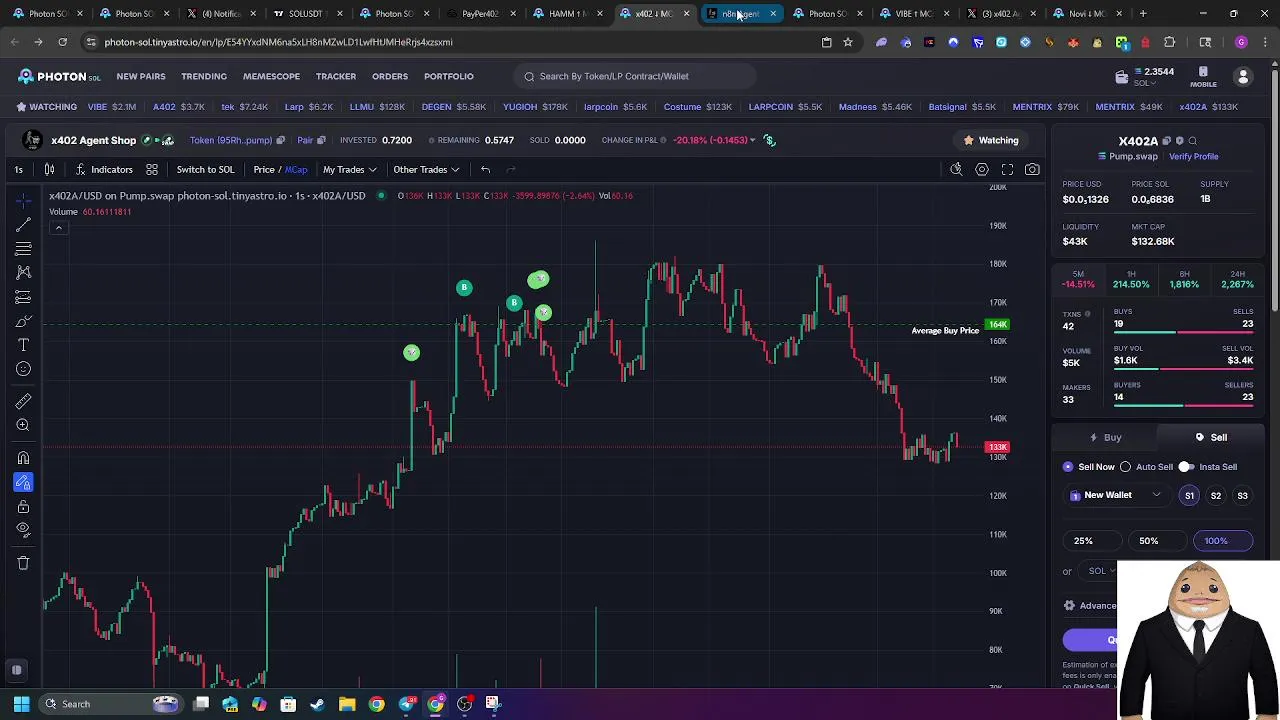Open the emoji icons tool
Image resolution: width=1280 pixels, height=720 pixels.
23,369
